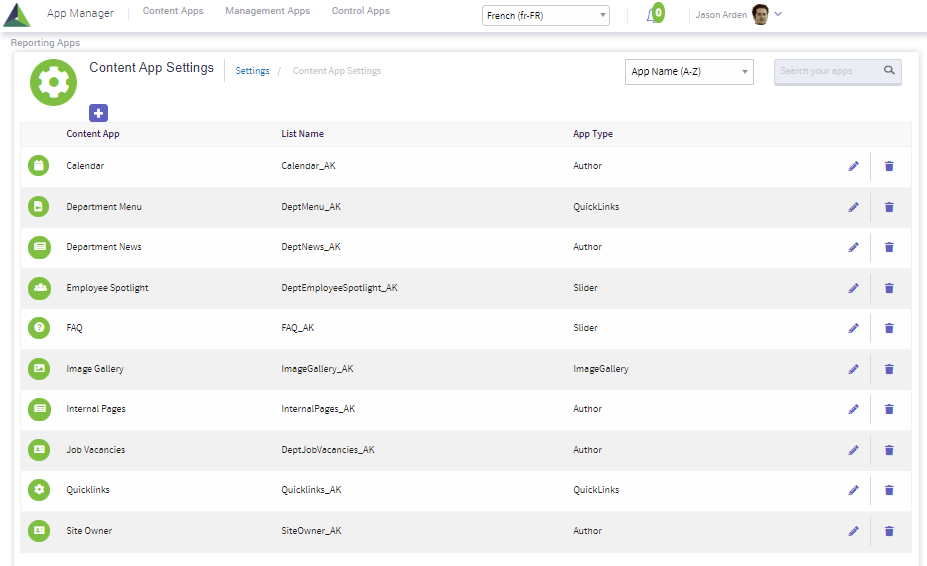Click the Image Gallery green icon
The height and width of the screenshot is (566, 927).
pyautogui.click(x=38, y=369)
